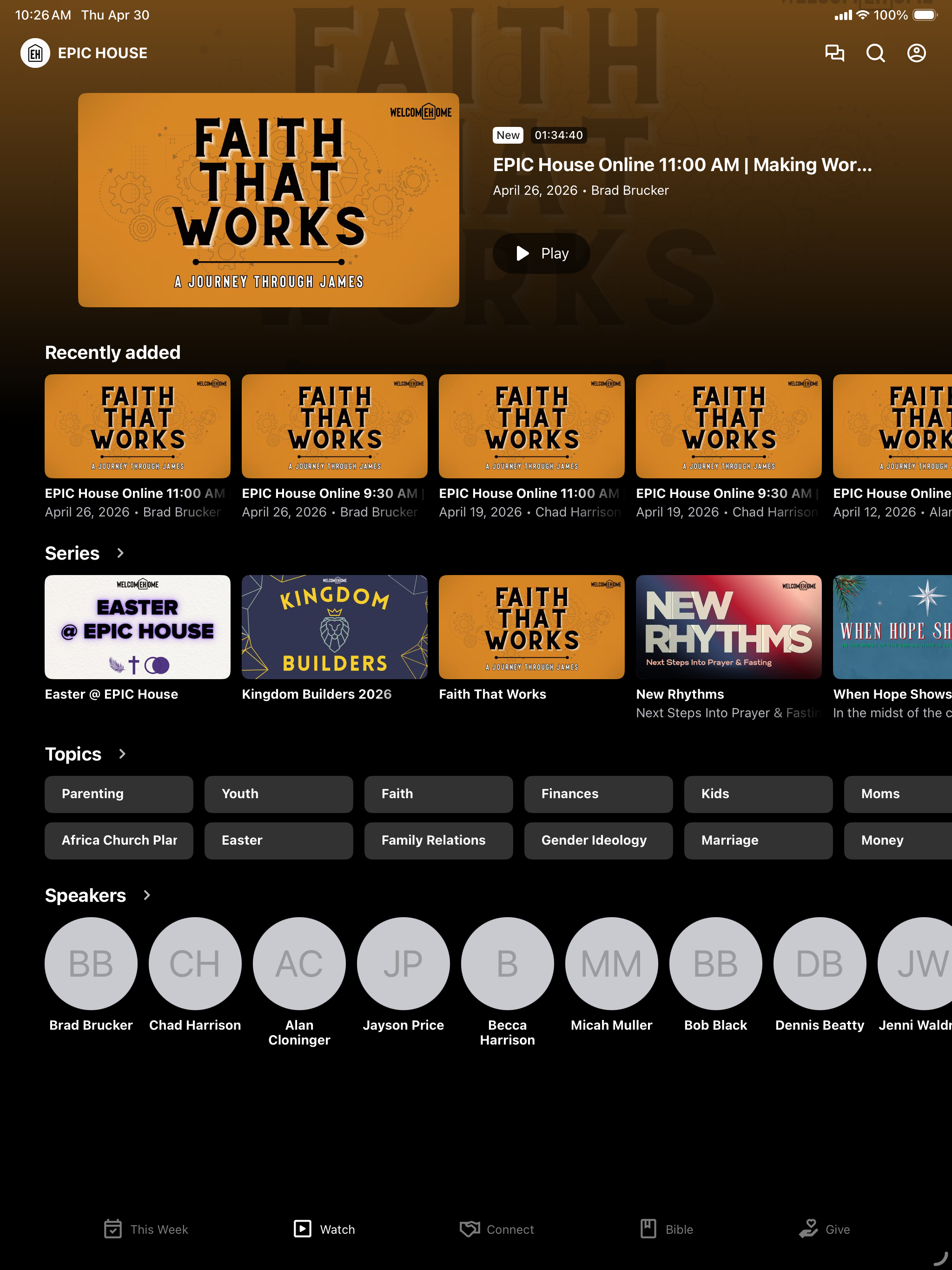Open the user profile icon
Screen dimensions: 952x1270
916,53
